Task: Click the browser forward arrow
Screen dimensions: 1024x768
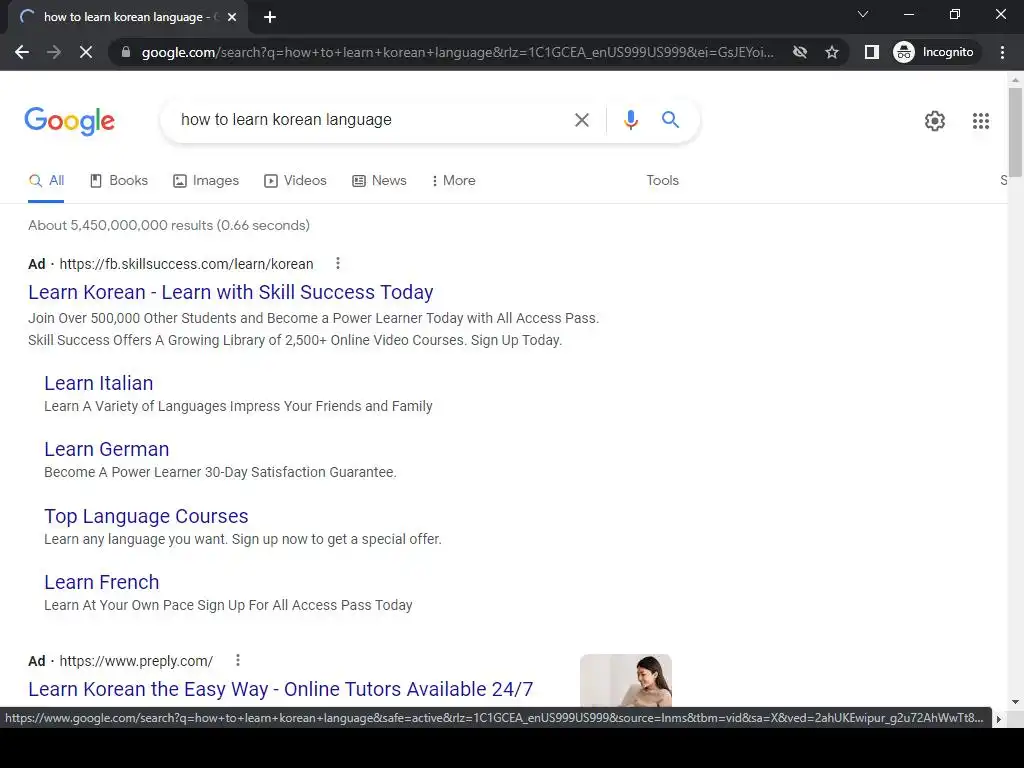Action: click(x=54, y=52)
